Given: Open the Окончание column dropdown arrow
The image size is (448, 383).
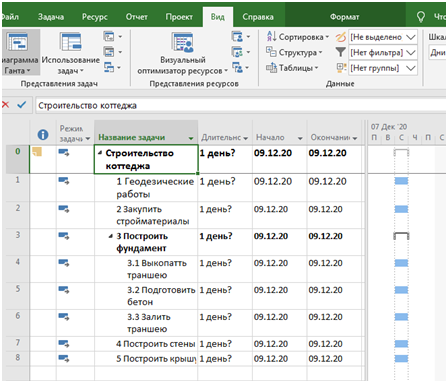Looking at the screenshot, I should [355, 138].
